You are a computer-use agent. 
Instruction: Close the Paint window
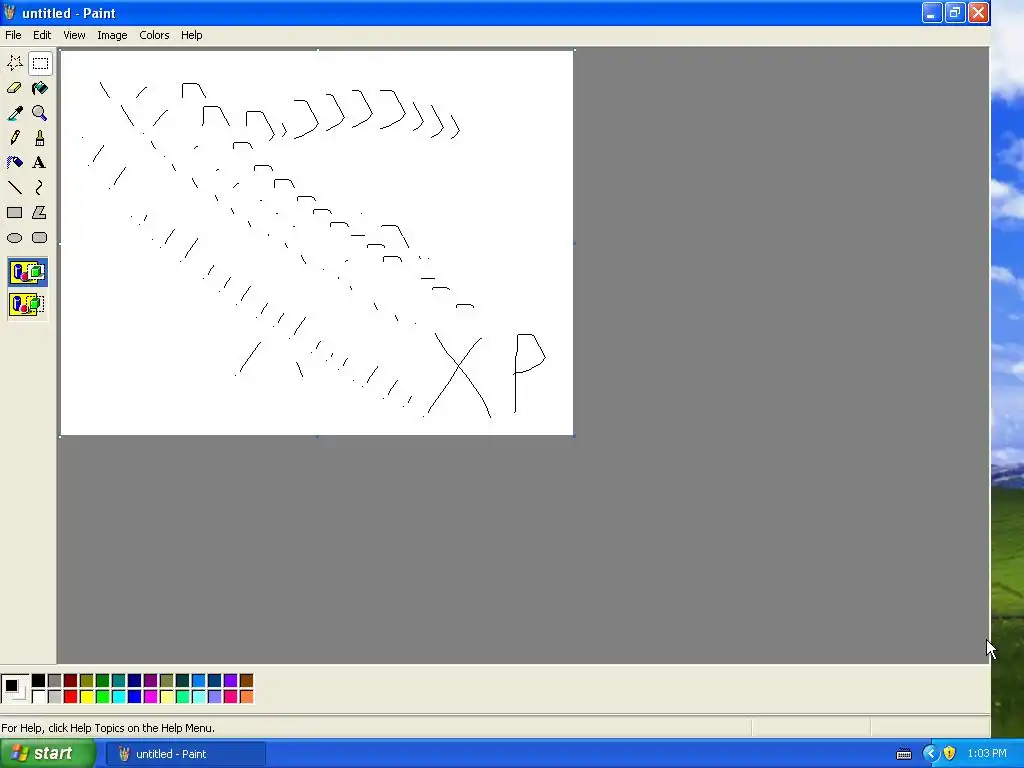click(978, 12)
